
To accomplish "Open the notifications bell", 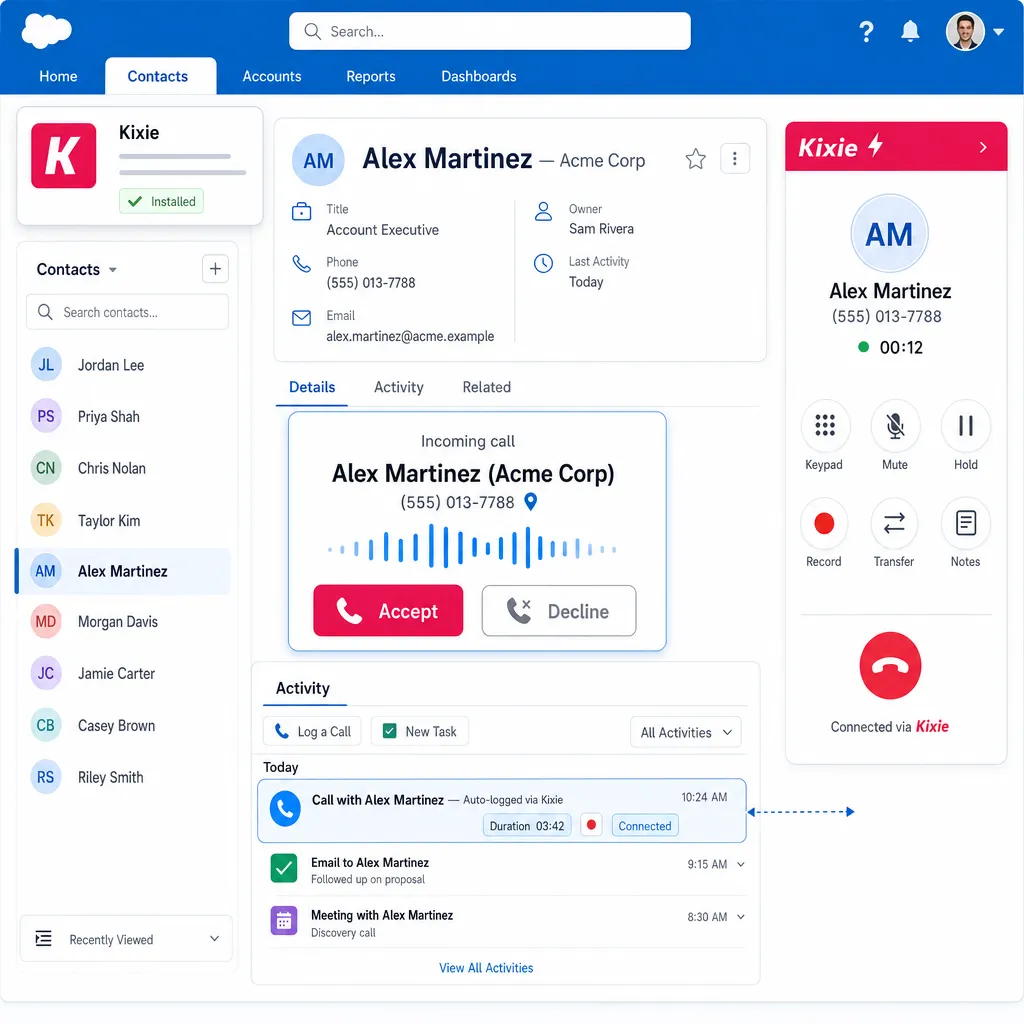I will [x=910, y=31].
